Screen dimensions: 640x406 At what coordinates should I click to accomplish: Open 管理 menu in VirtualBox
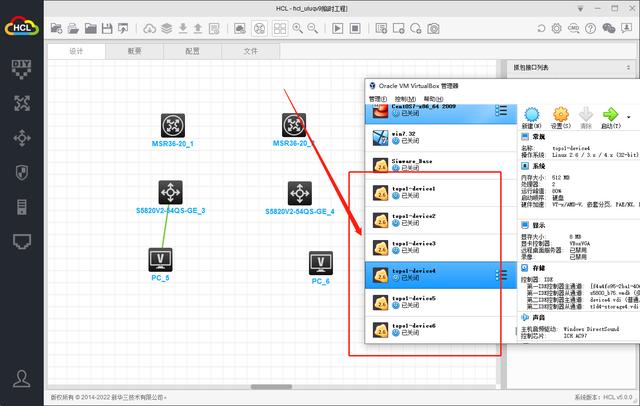(x=378, y=99)
